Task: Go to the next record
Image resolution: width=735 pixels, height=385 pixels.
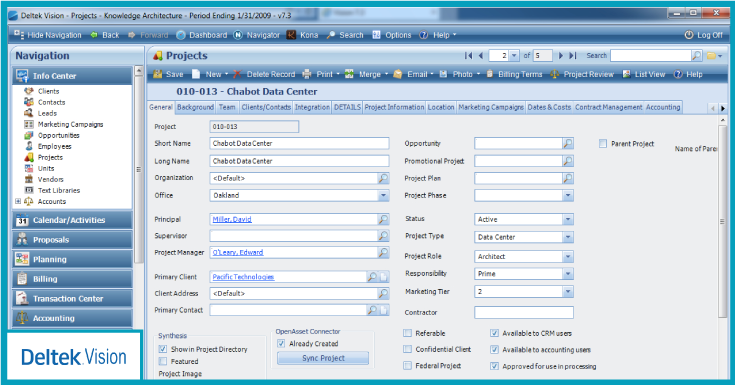Action: 561,55
